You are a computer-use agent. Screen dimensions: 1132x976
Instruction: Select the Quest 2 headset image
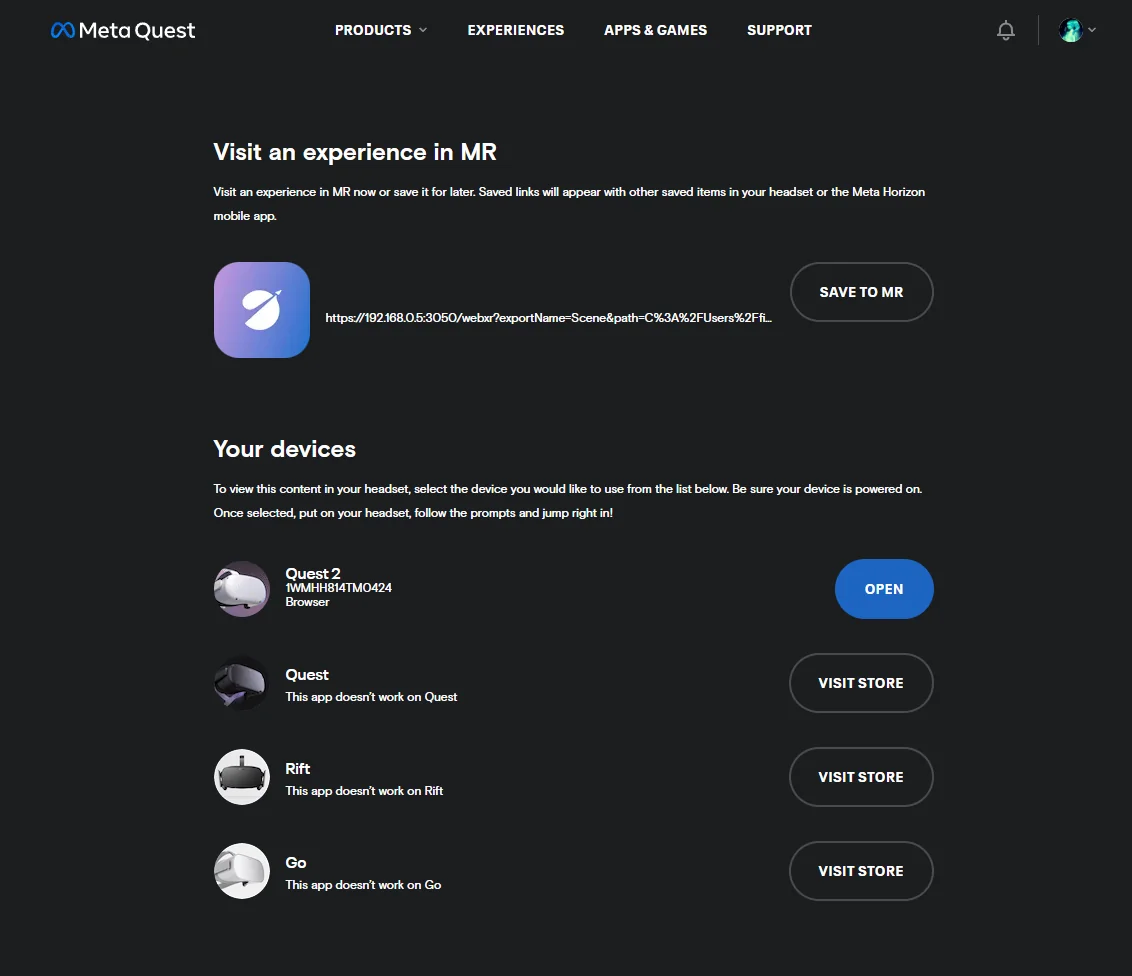[242, 589]
